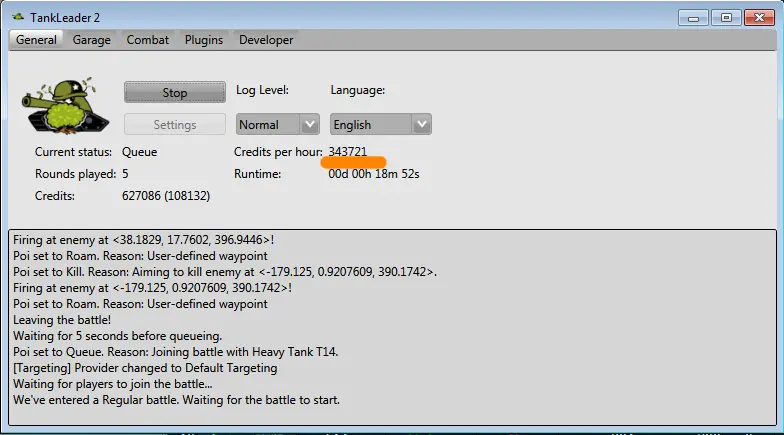Minimize the TankLeader 2 window
The width and height of the screenshot is (784, 435).
pos(693,18)
